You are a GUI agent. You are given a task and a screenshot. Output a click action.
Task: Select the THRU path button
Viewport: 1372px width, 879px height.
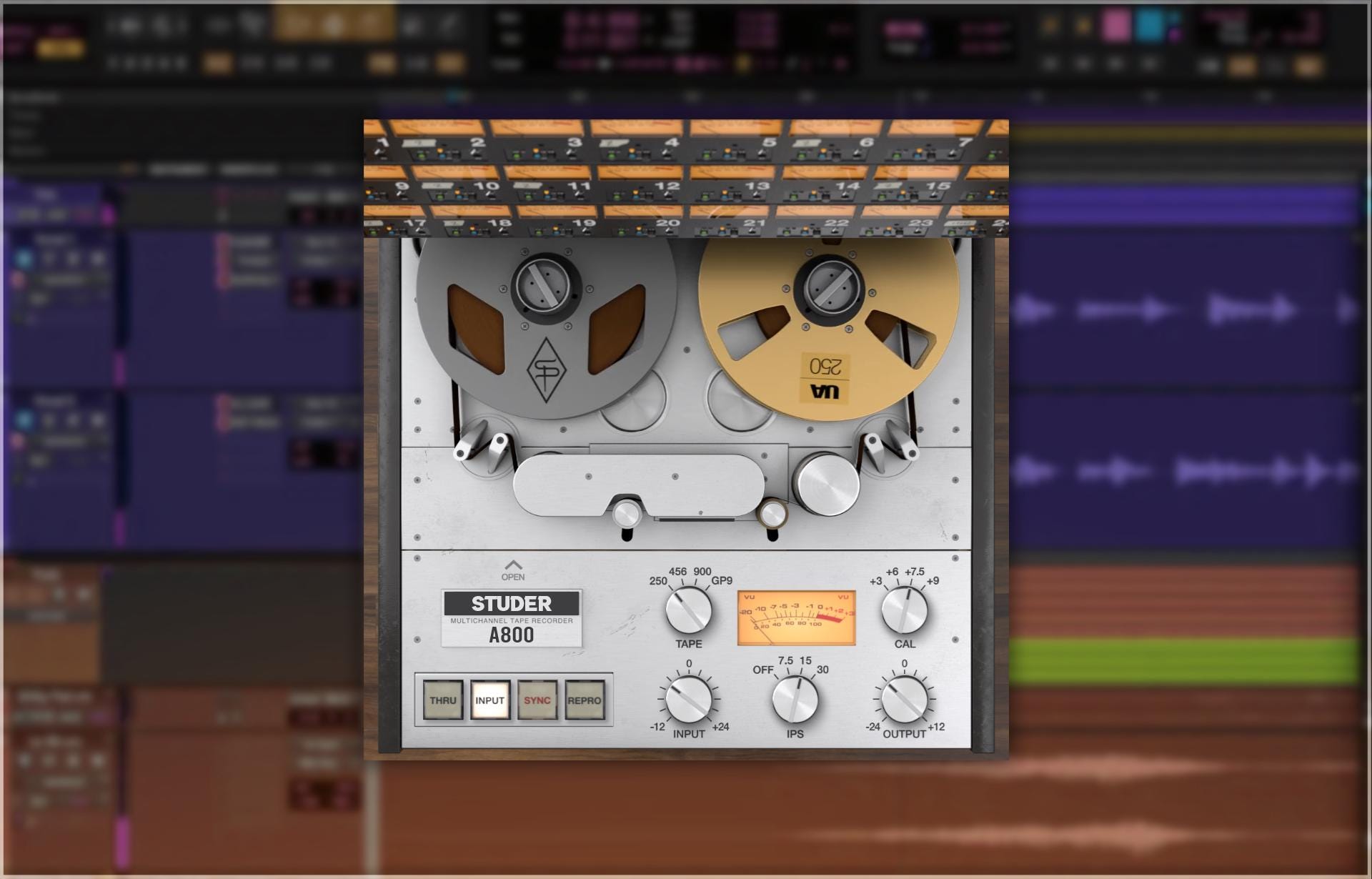click(442, 700)
